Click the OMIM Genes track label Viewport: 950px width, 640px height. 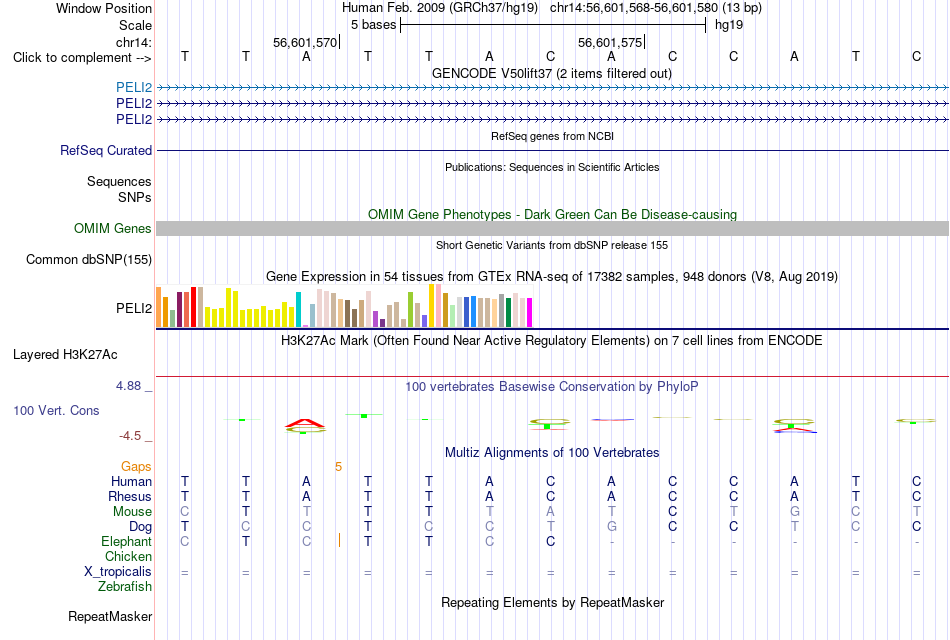113,228
